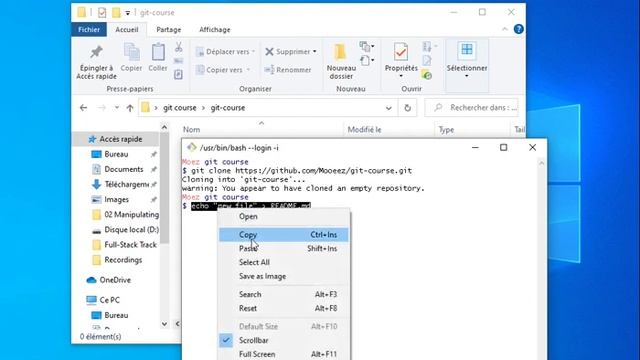Open the 02 Manipulating folder in sidebar
Screen dimensions: 640x360
[x=125, y=215]
